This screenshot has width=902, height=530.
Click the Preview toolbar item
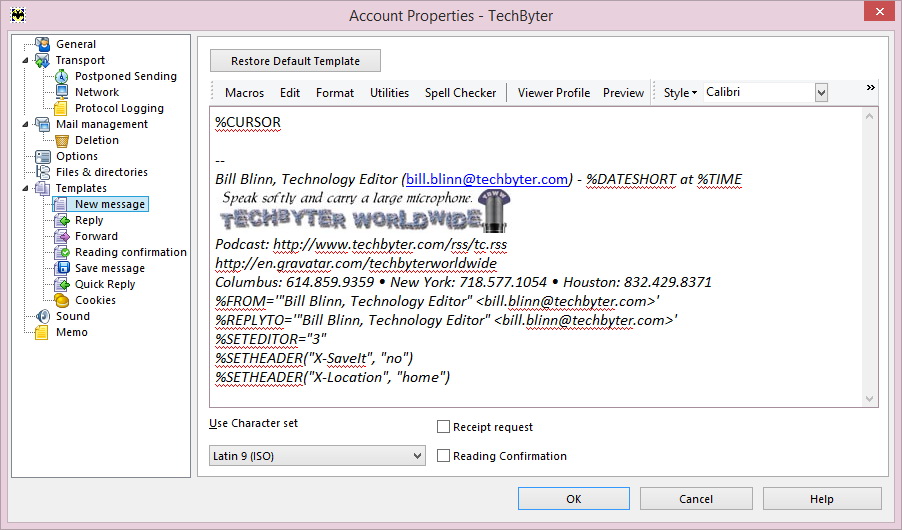coord(623,93)
